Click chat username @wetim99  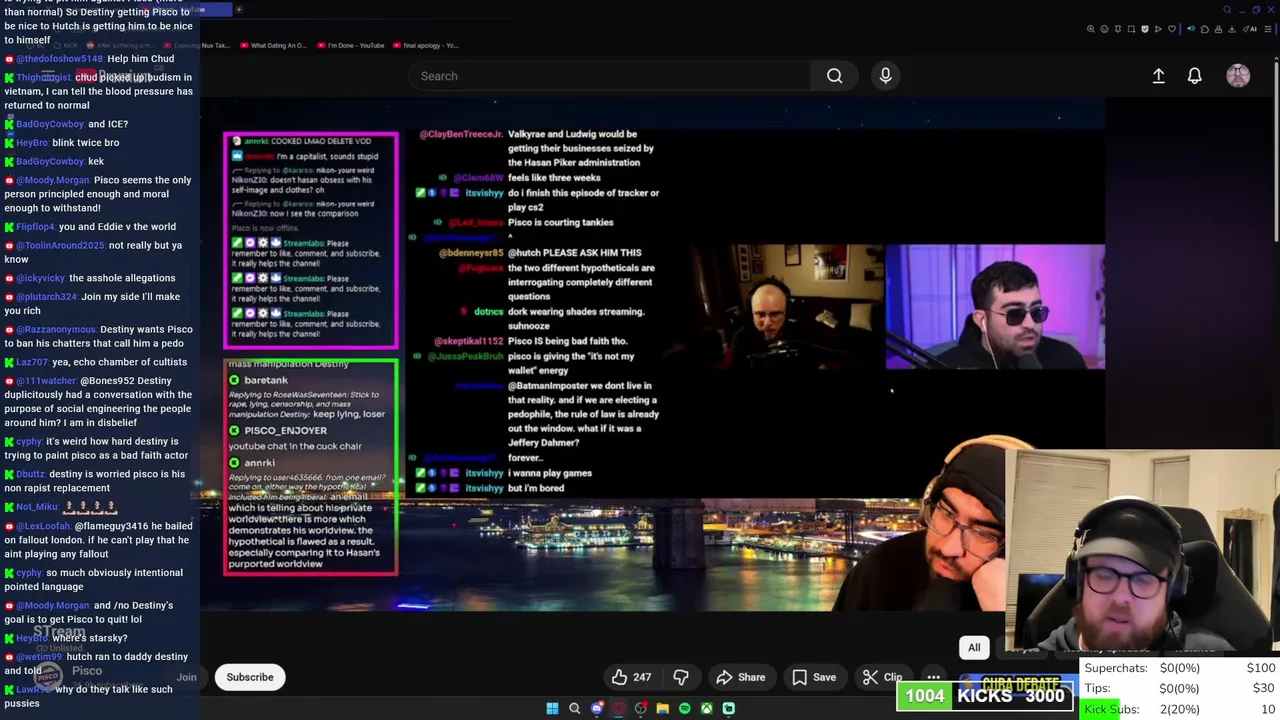39,657
